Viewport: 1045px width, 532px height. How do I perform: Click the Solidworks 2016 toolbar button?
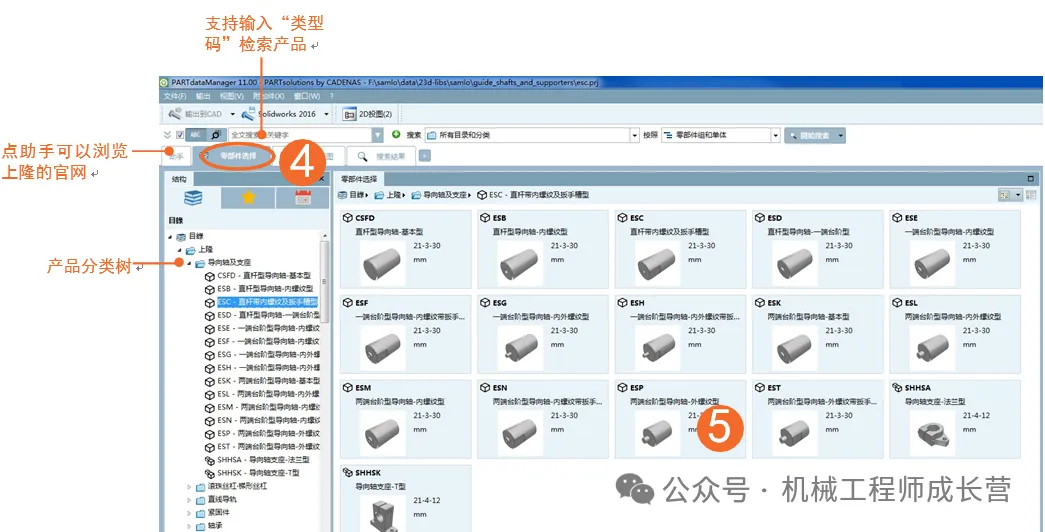click(279, 114)
